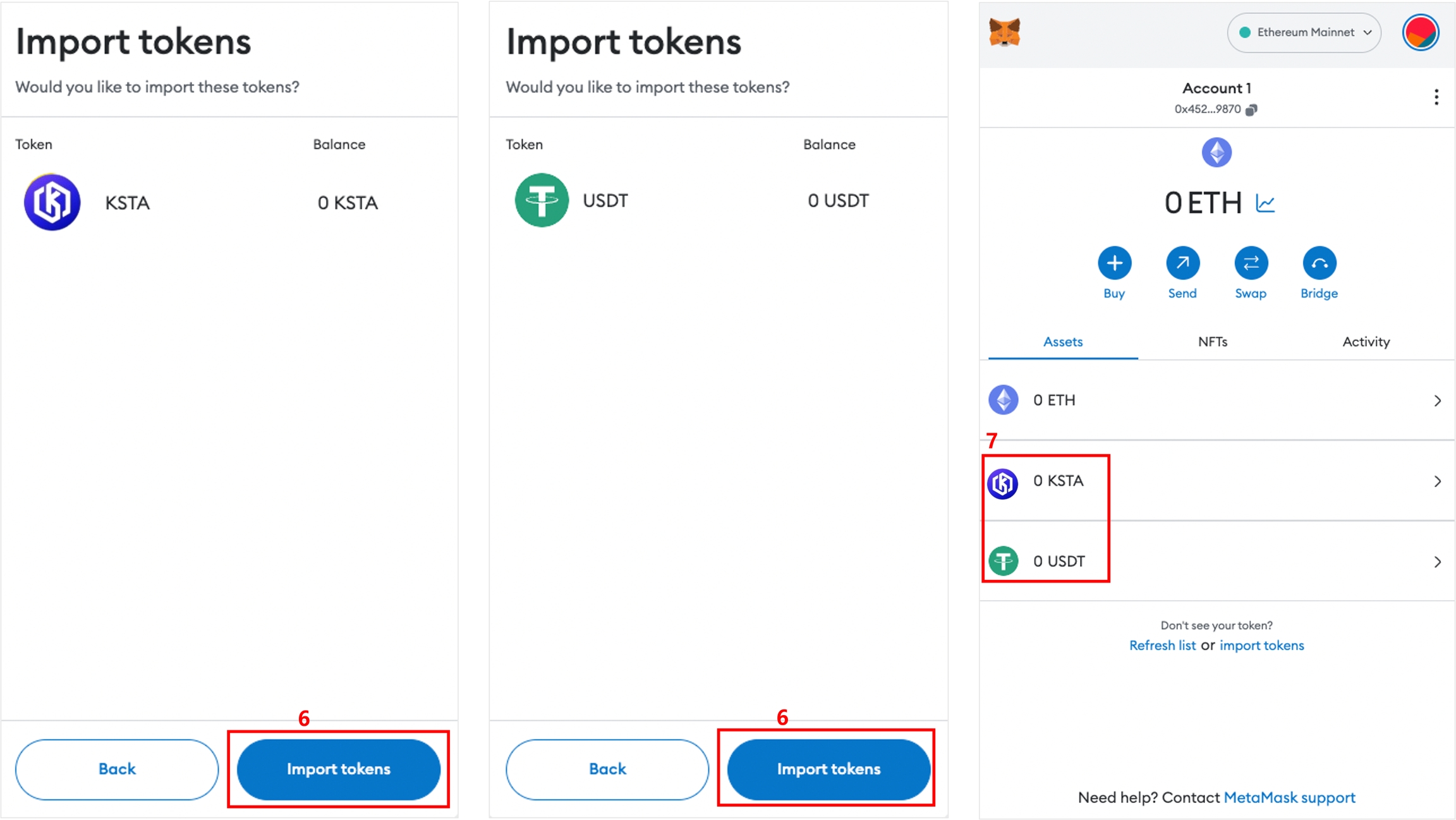This screenshot has height=820, width=1456.
Task: Click the Swap label
Action: 1251,294
